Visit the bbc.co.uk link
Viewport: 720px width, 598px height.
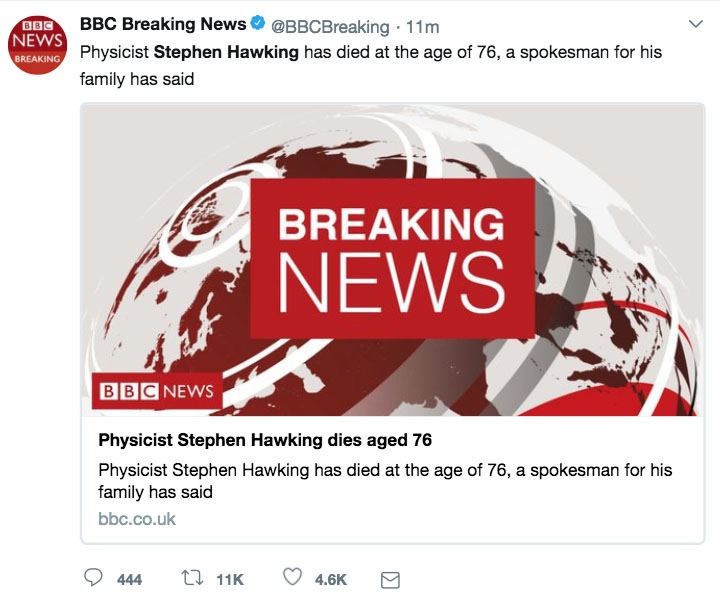click(x=136, y=519)
